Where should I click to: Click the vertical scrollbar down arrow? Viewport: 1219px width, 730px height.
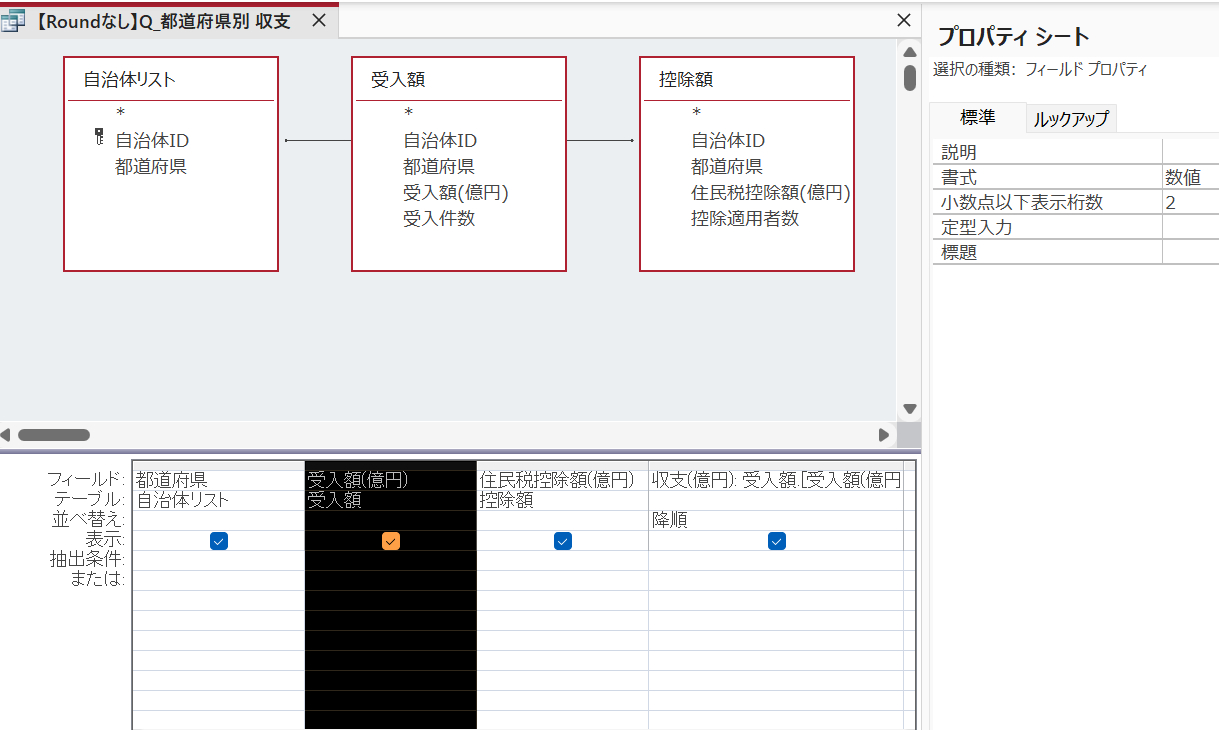tap(910, 408)
